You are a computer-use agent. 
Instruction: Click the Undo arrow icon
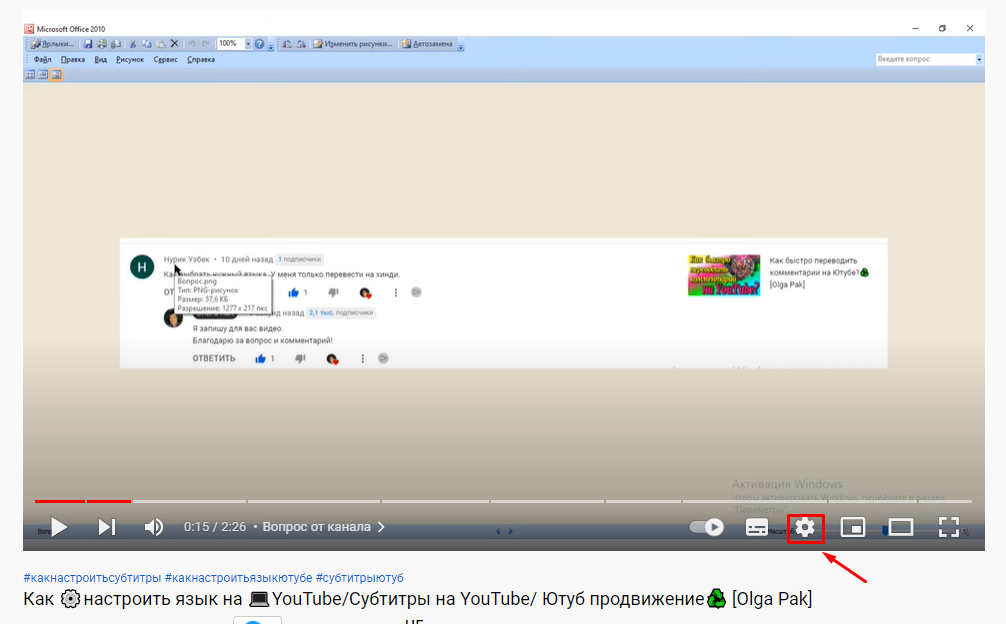click(191, 44)
